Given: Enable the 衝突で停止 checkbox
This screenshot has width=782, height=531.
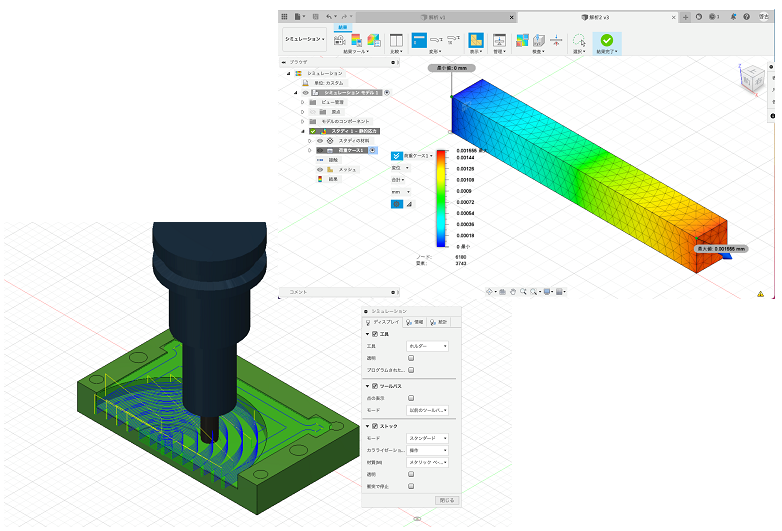Looking at the screenshot, I should coord(411,486).
